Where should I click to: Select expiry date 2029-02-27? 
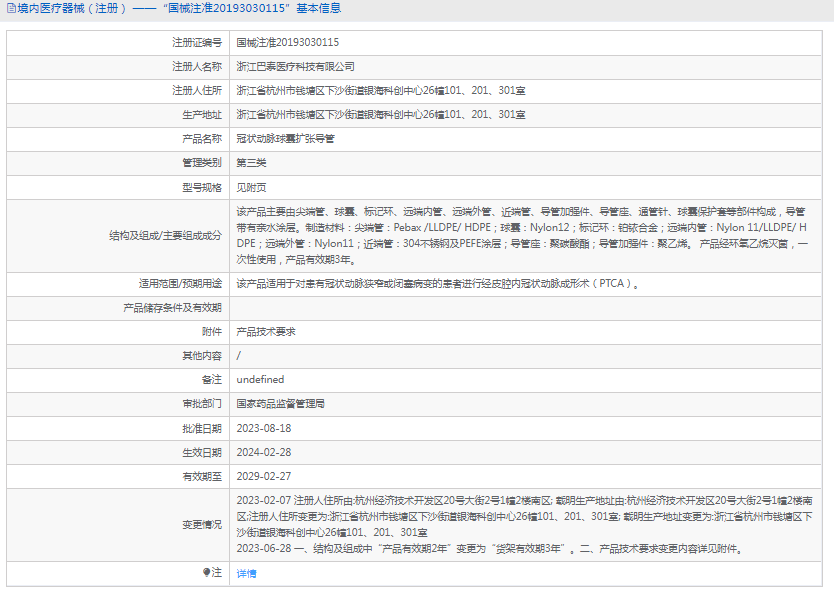click(264, 476)
